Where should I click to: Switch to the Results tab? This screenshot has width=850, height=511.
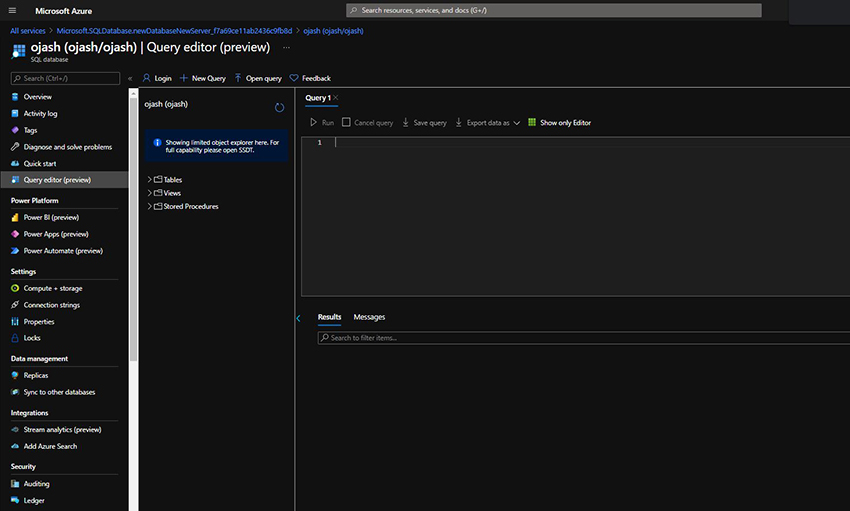[x=330, y=317]
